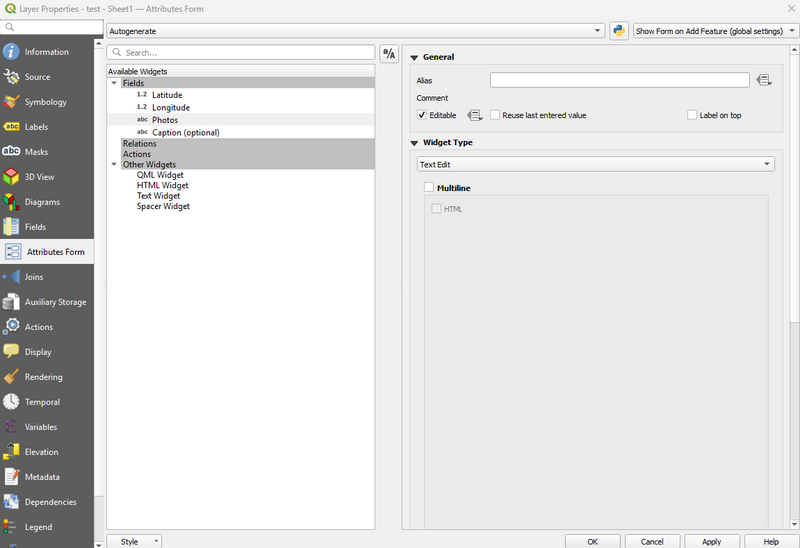Collapse the General section
The width and height of the screenshot is (800, 548).
click(414, 58)
